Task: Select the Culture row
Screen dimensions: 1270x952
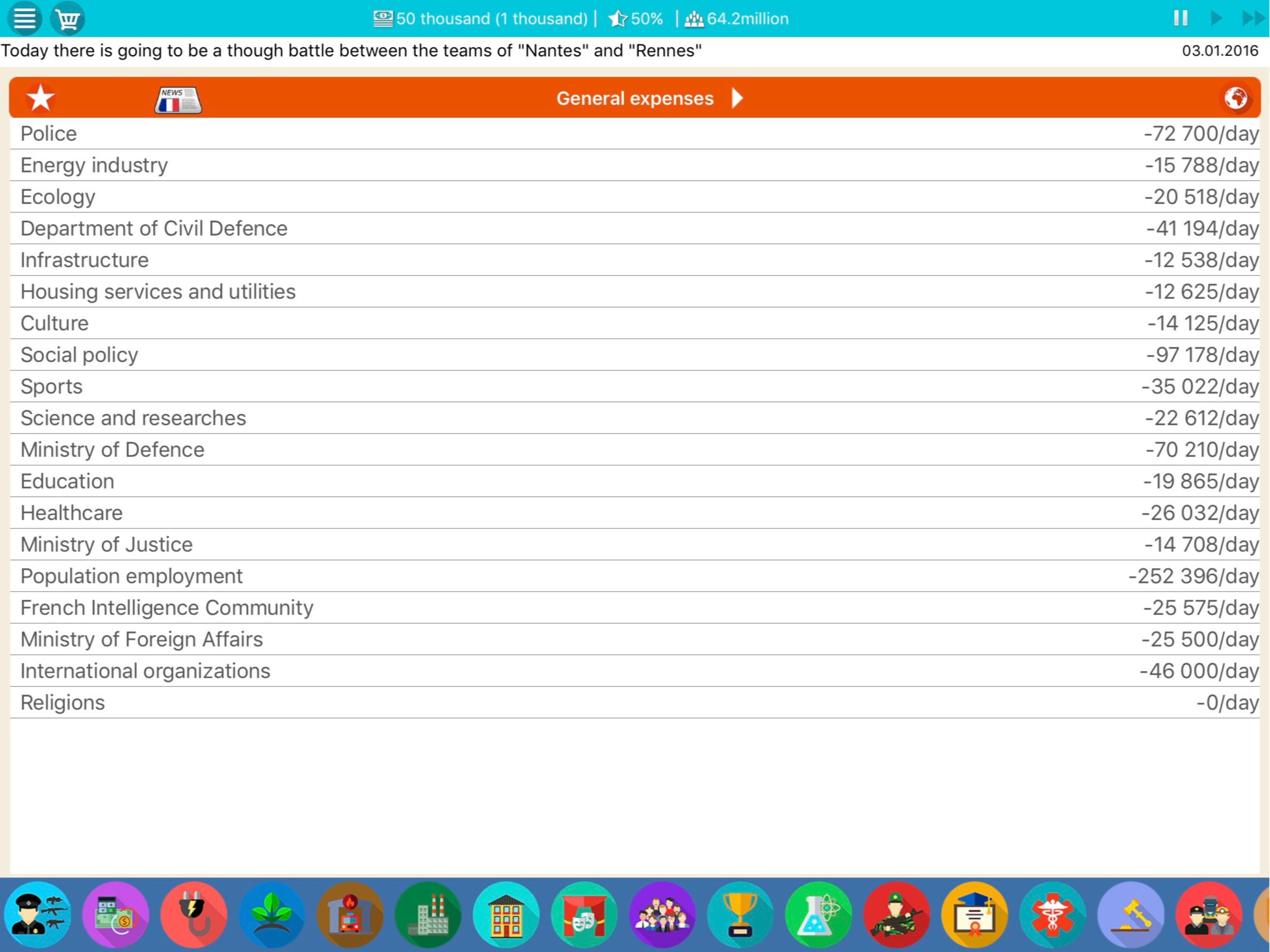Action: (x=635, y=323)
